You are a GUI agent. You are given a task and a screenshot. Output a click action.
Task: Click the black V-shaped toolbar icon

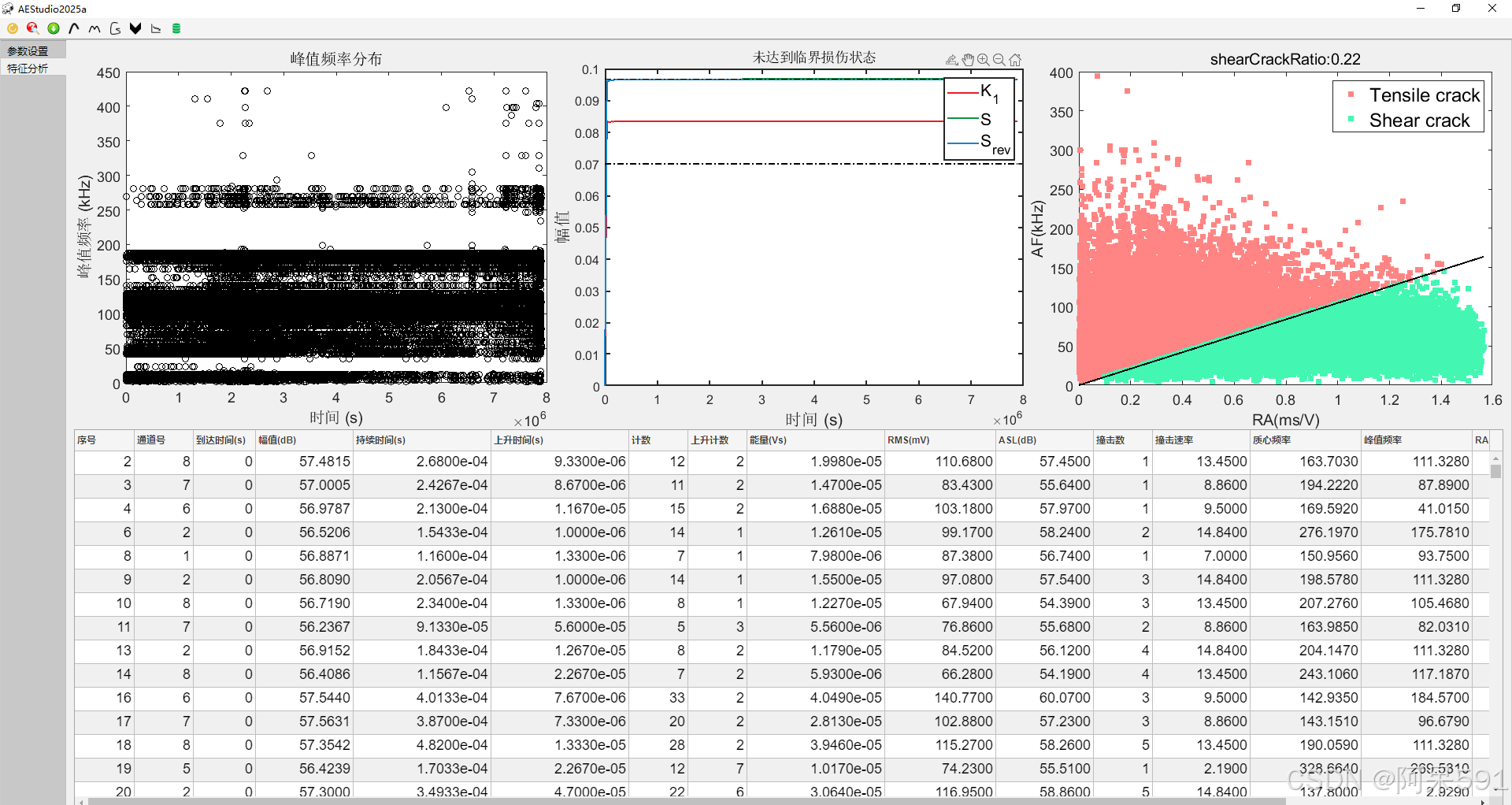(135, 28)
